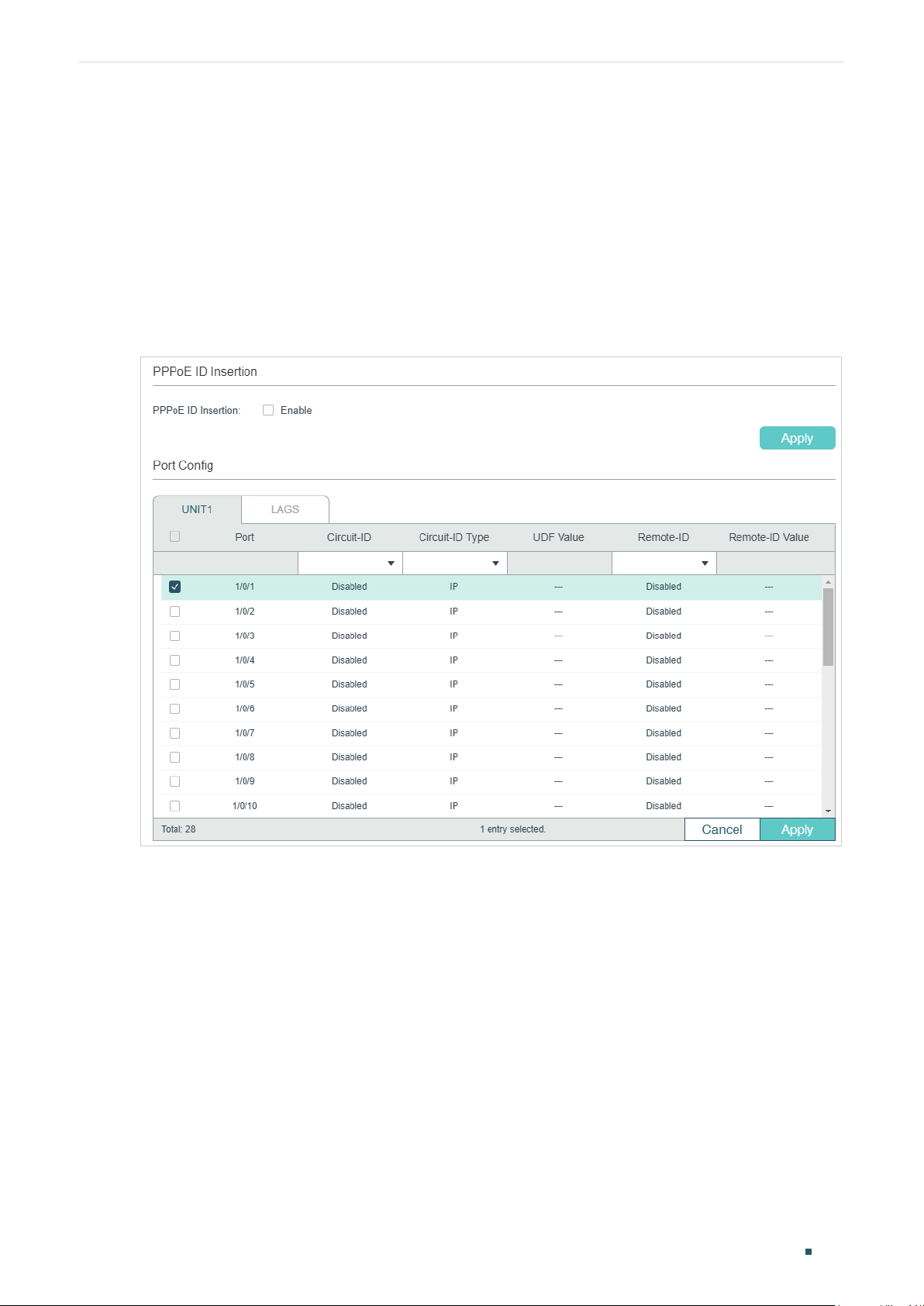Select the row for port 1/0/3
This screenshot has height=1306, width=924.
coord(491,636)
